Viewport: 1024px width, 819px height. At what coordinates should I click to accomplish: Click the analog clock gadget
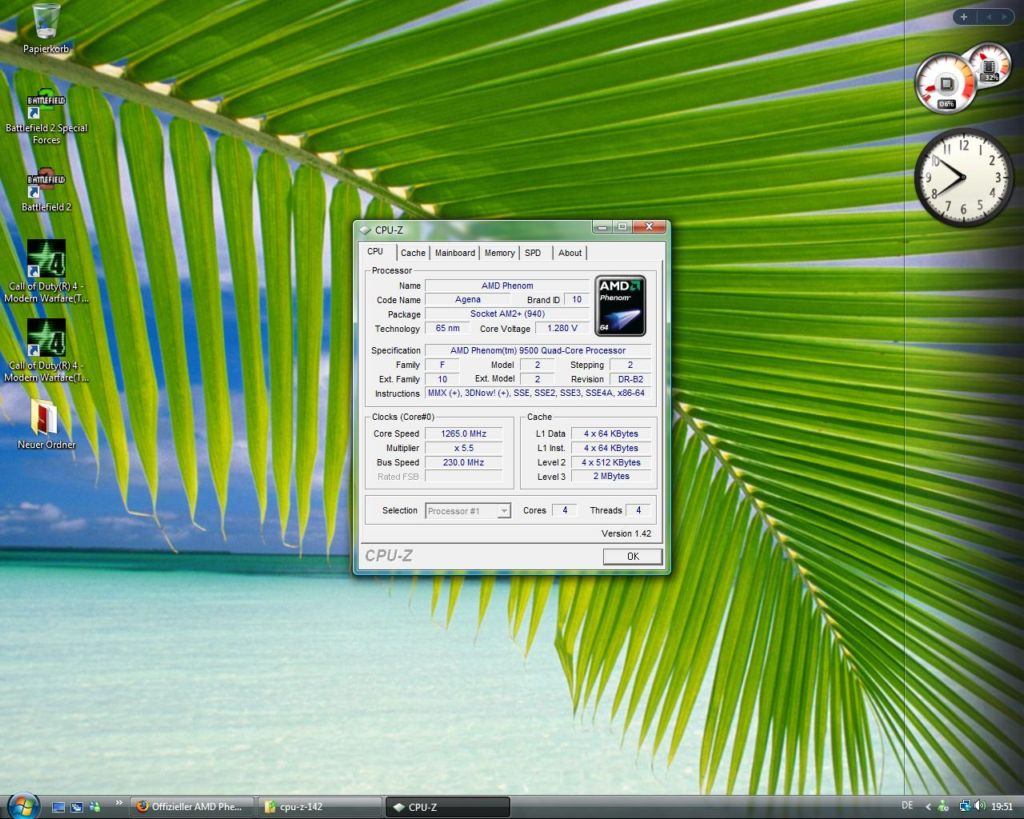pos(963,178)
